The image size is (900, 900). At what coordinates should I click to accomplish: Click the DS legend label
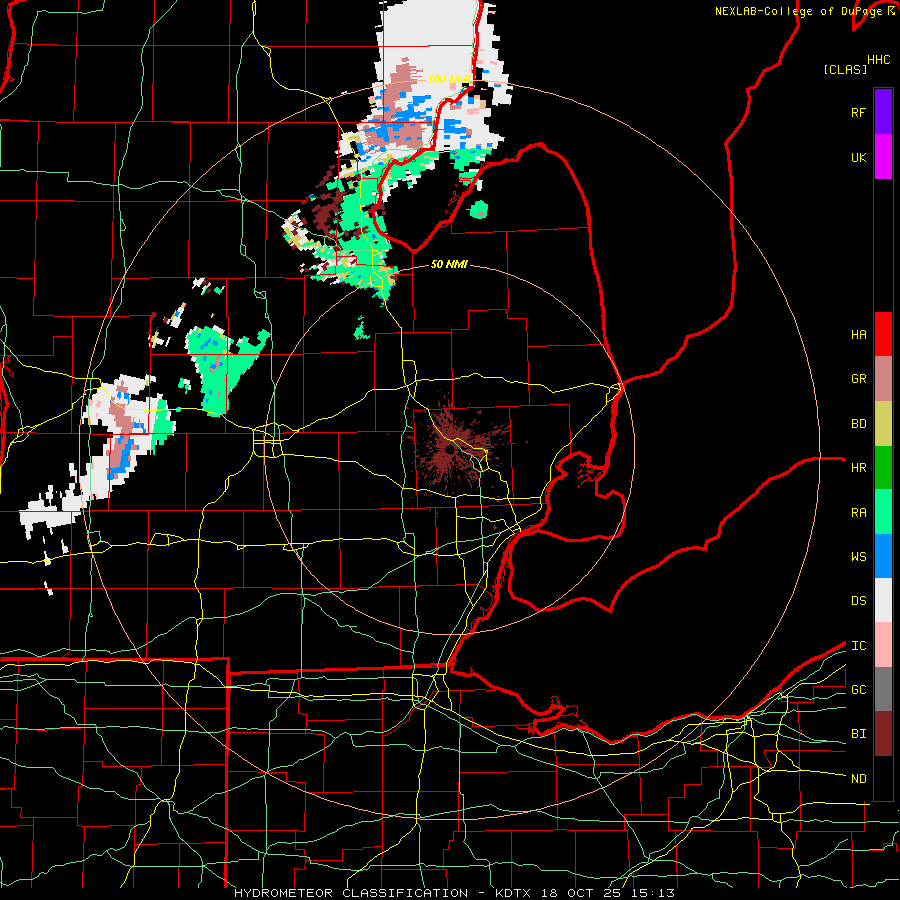859,600
